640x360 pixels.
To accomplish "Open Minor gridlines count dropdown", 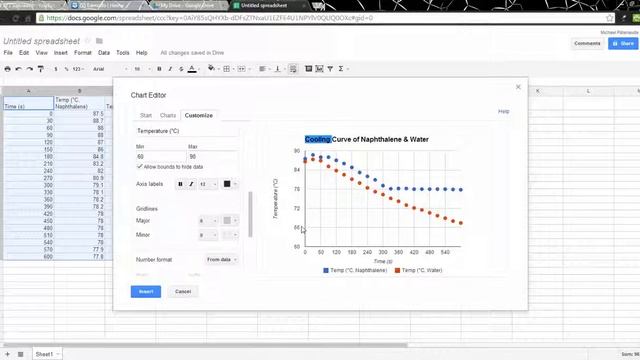I will [x=208, y=235].
